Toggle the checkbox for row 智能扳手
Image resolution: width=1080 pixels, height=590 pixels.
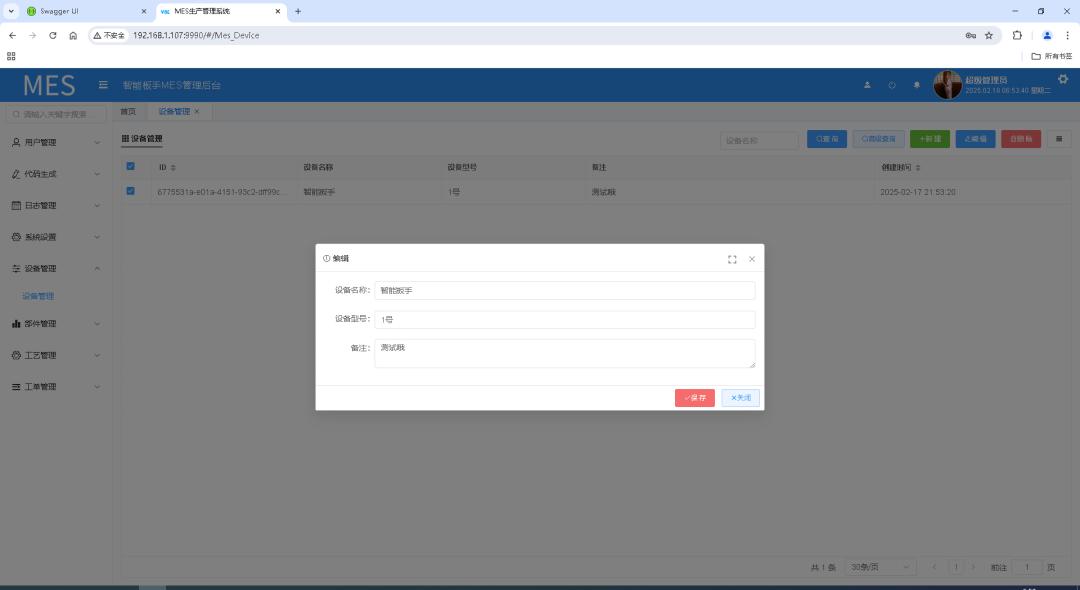(x=130, y=191)
